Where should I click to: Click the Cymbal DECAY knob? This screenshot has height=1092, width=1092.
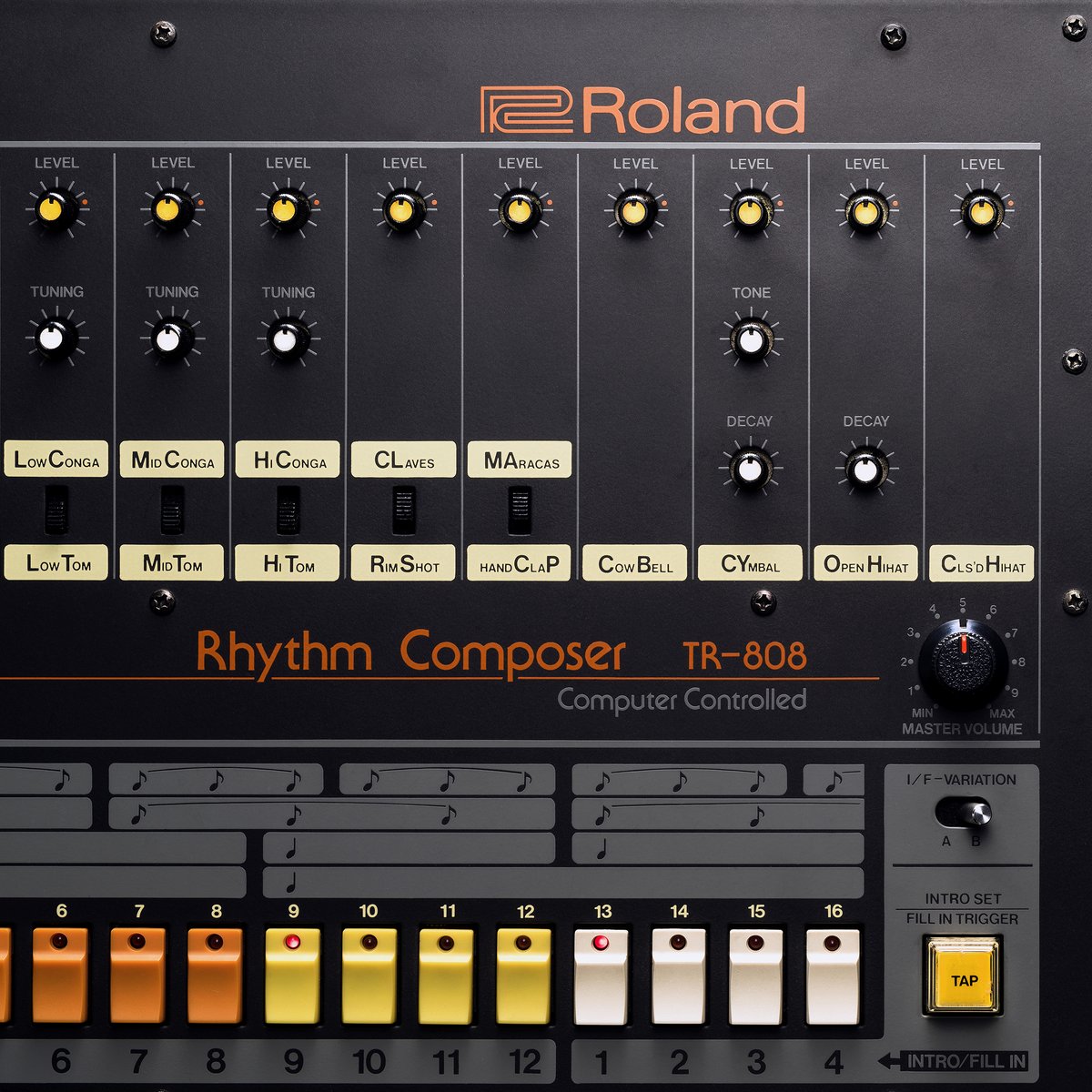750,468
